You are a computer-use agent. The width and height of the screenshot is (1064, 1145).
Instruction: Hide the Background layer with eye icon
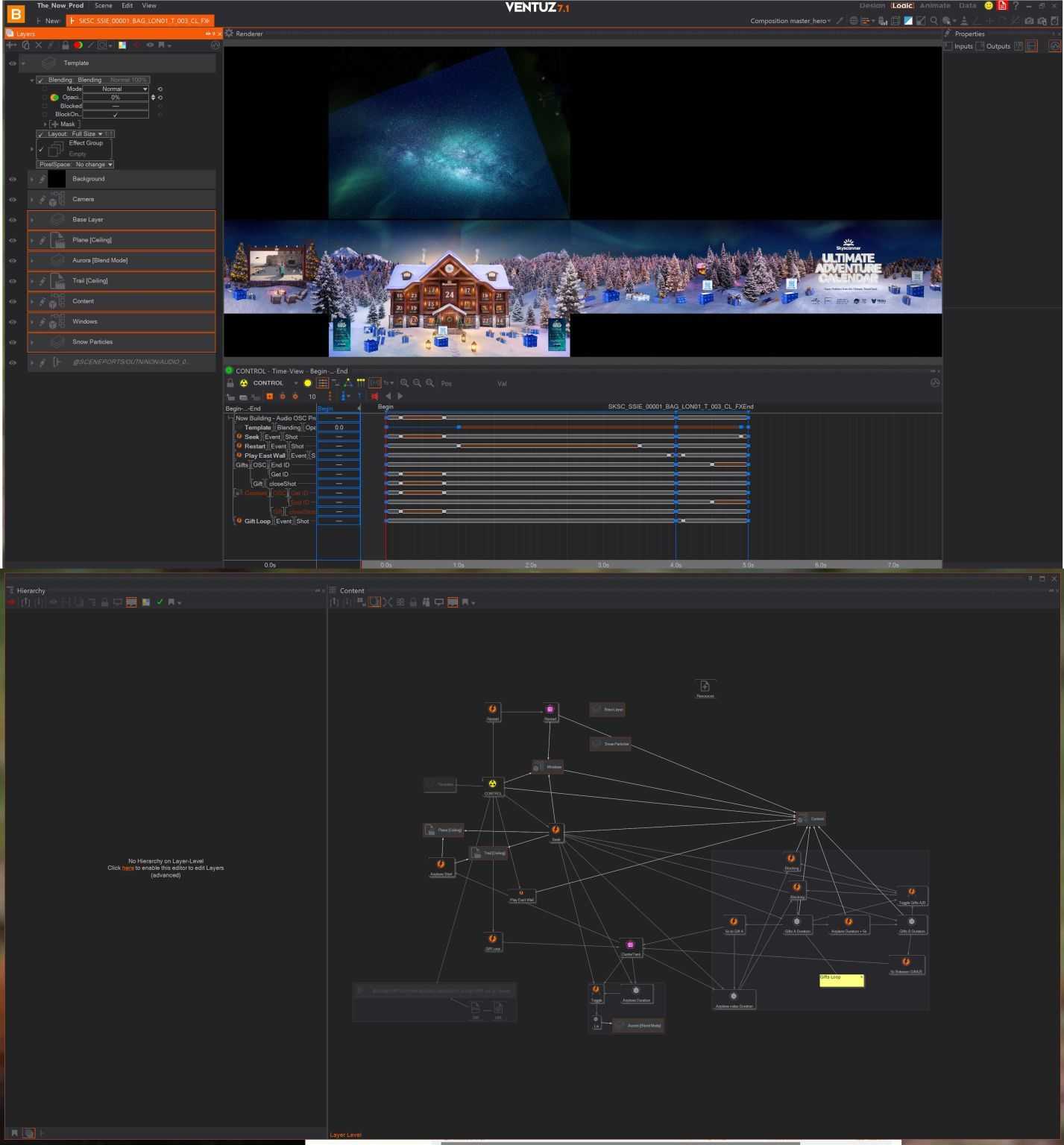(13, 180)
